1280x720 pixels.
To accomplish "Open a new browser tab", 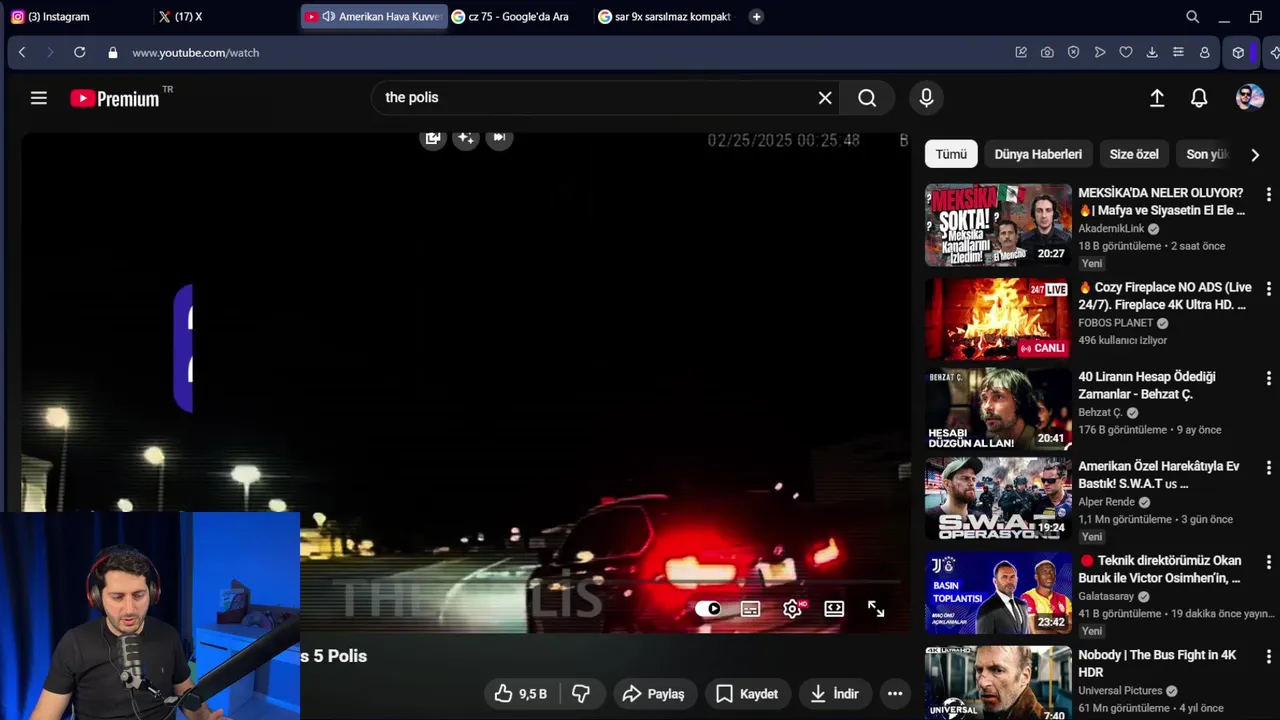I will (x=756, y=17).
